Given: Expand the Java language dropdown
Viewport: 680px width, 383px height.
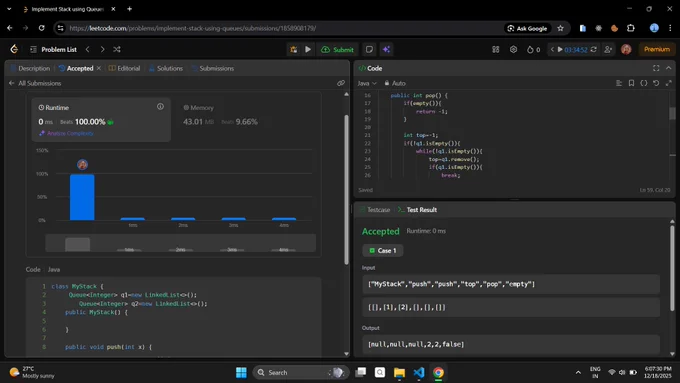Looking at the screenshot, I should 367,83.
